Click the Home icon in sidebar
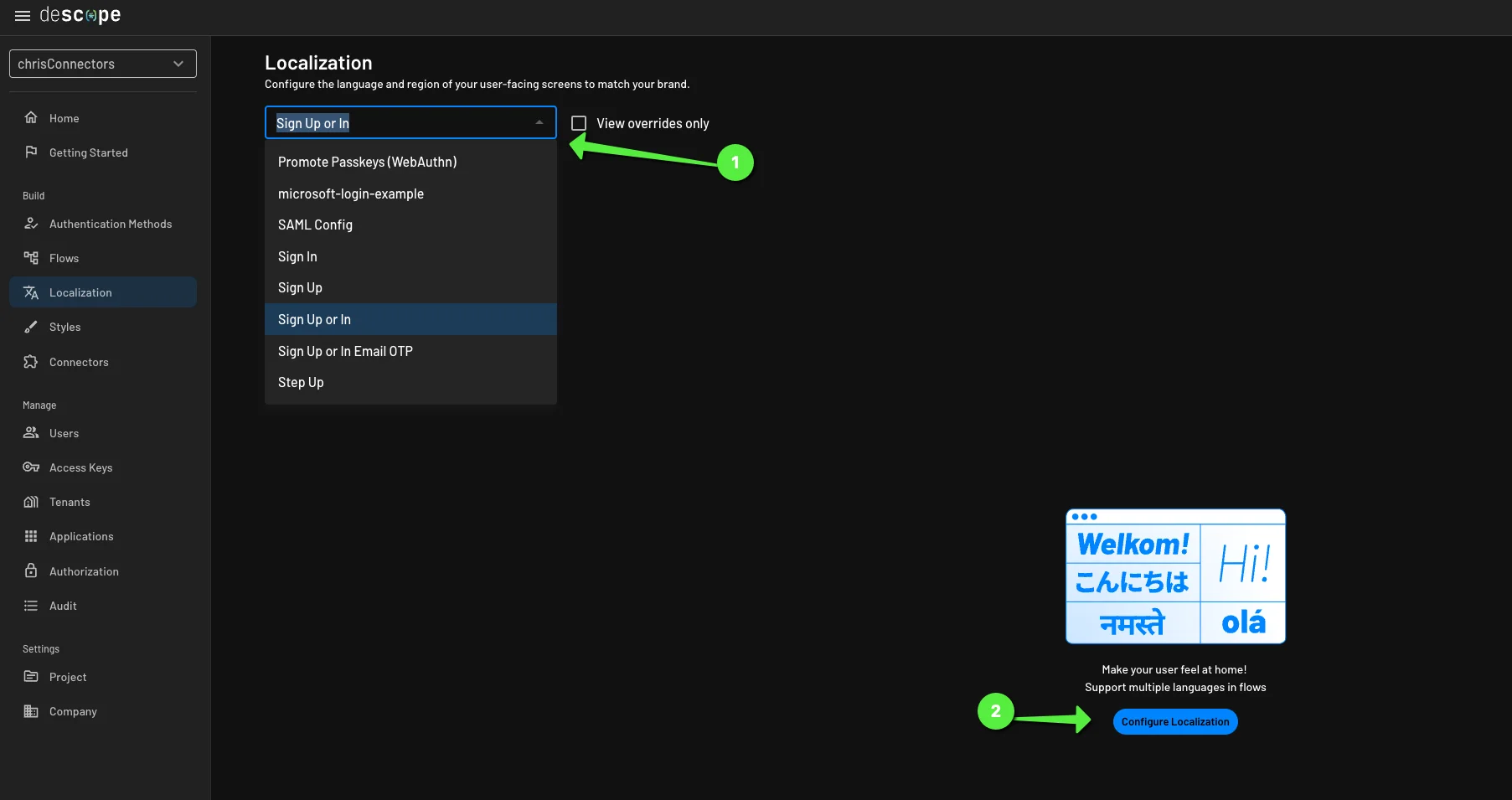 (x=31, y=118)
